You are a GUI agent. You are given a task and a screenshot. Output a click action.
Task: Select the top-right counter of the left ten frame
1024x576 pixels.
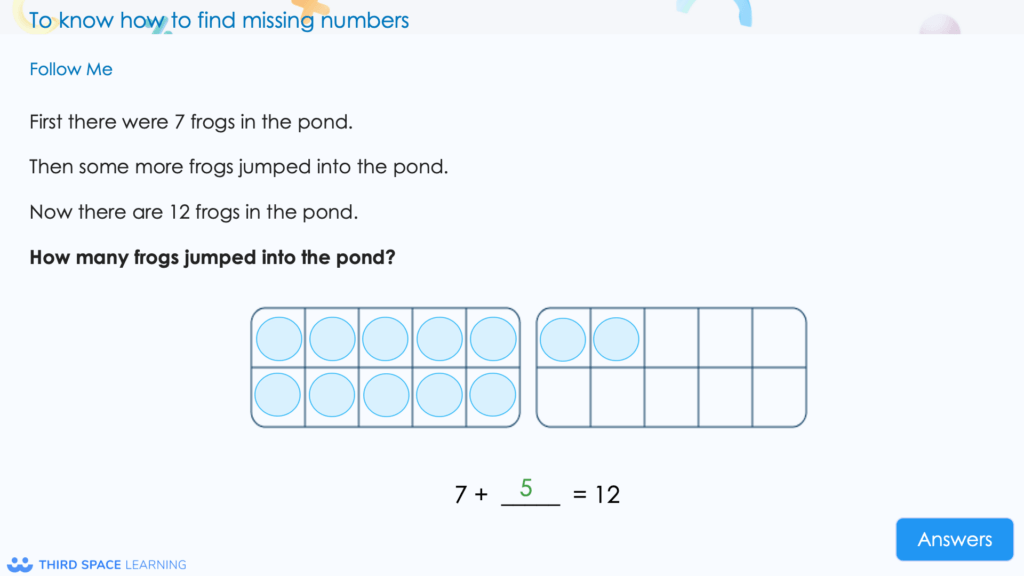tap(493, 338)
